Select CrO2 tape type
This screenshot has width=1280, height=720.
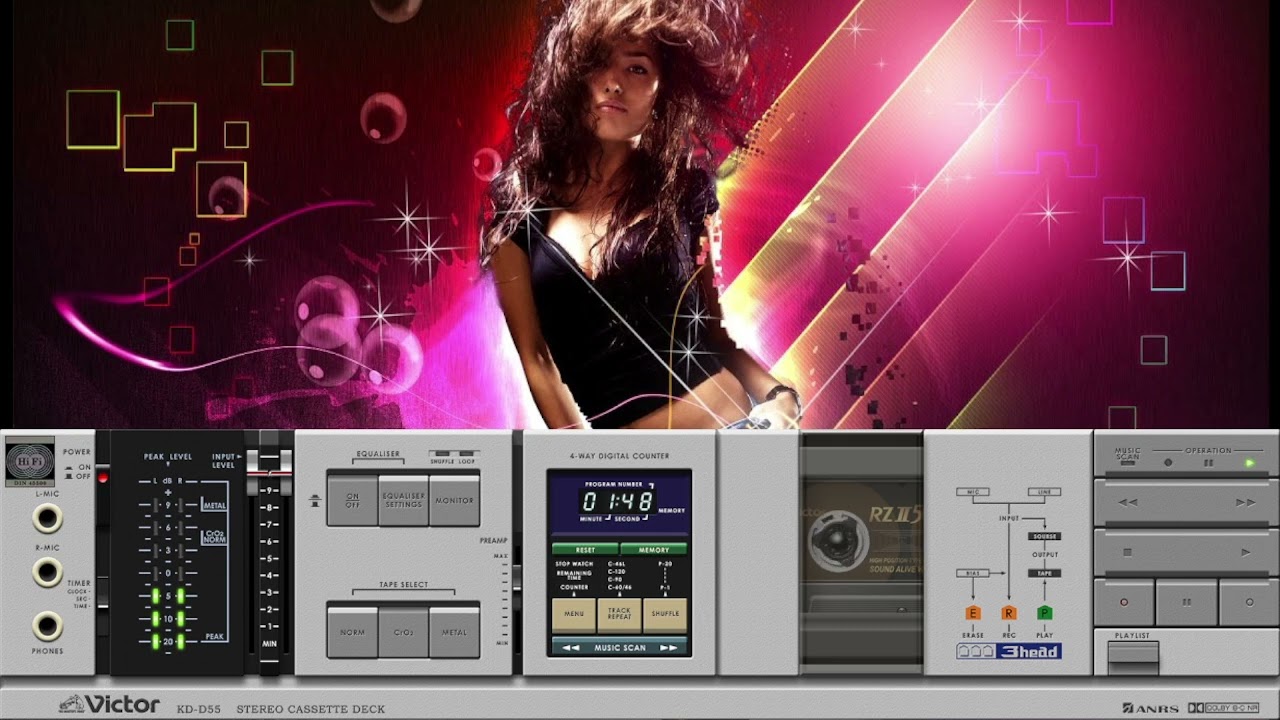403,632
